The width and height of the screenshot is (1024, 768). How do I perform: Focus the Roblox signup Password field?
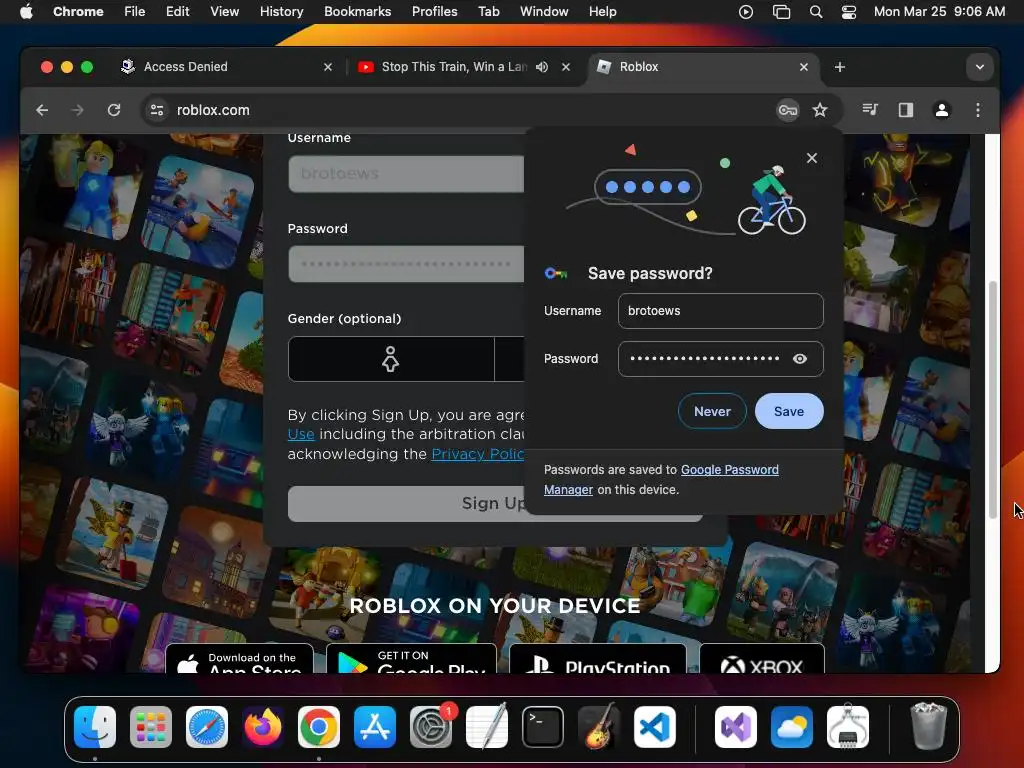[406, 264]
